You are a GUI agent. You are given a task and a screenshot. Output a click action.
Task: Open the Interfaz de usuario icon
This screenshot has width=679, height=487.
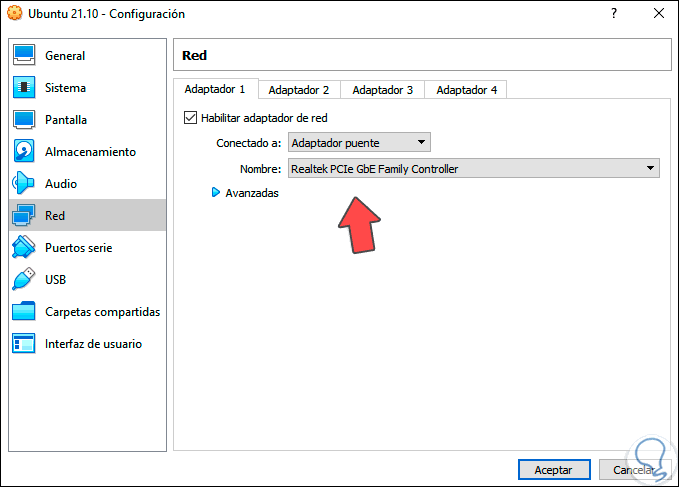[x=24, y=344]
